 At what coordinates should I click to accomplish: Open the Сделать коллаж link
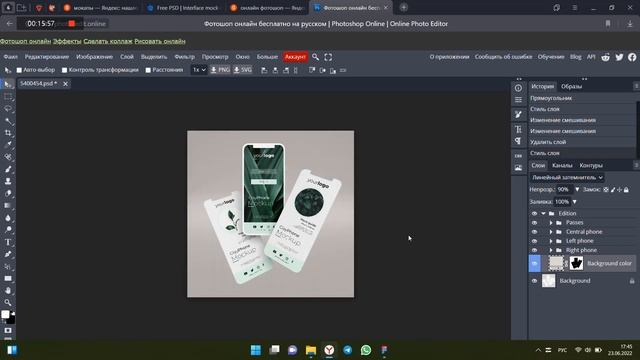[108, 41]
